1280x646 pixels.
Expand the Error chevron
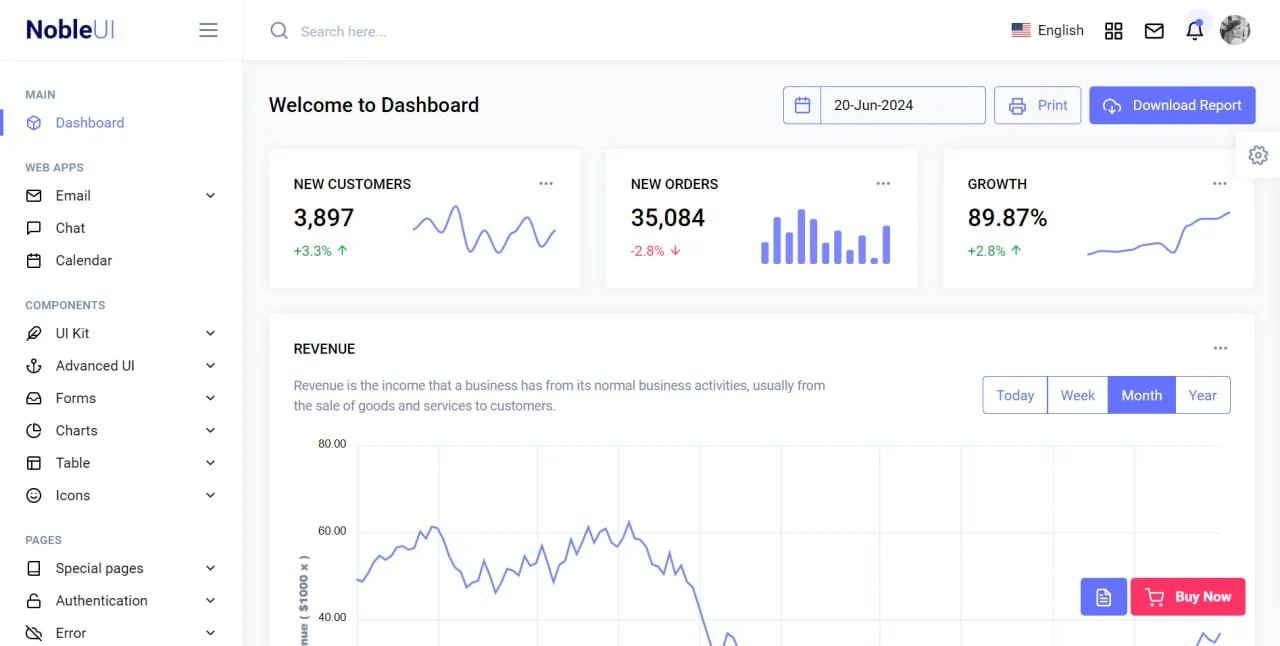point(210,633)
